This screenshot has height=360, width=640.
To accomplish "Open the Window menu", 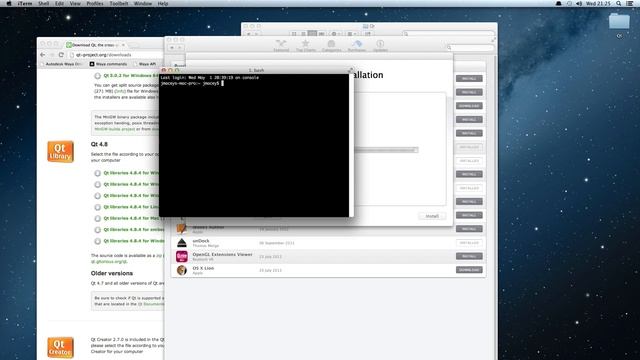I will (x=143, y=3).
